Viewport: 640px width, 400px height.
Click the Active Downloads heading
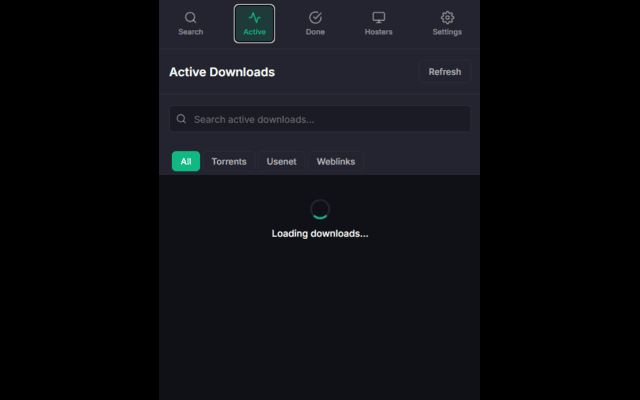tap(222, 72)
